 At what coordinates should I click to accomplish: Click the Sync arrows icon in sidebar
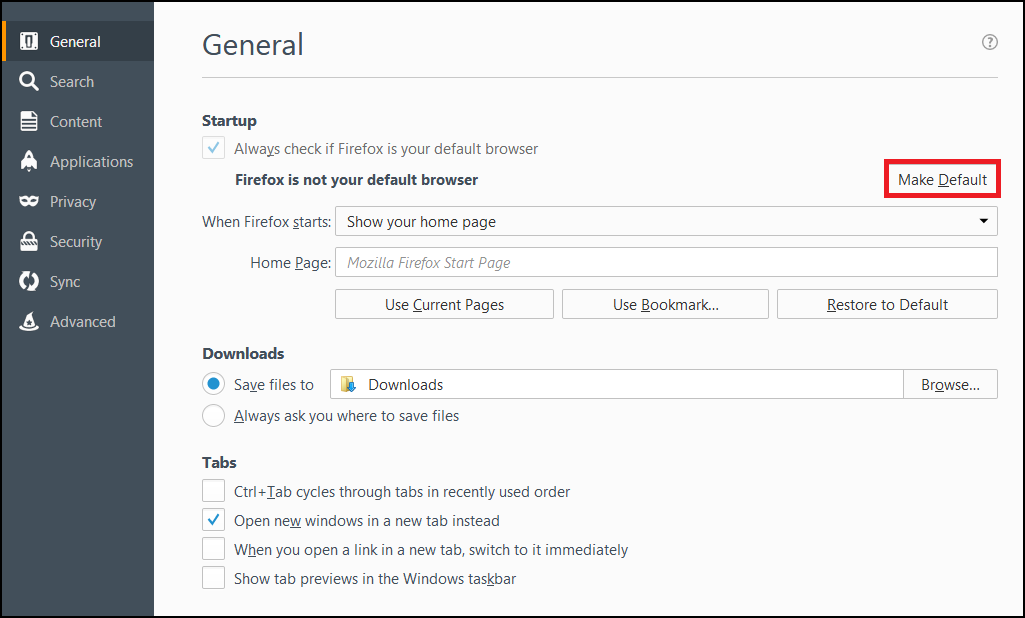[29, 281]
